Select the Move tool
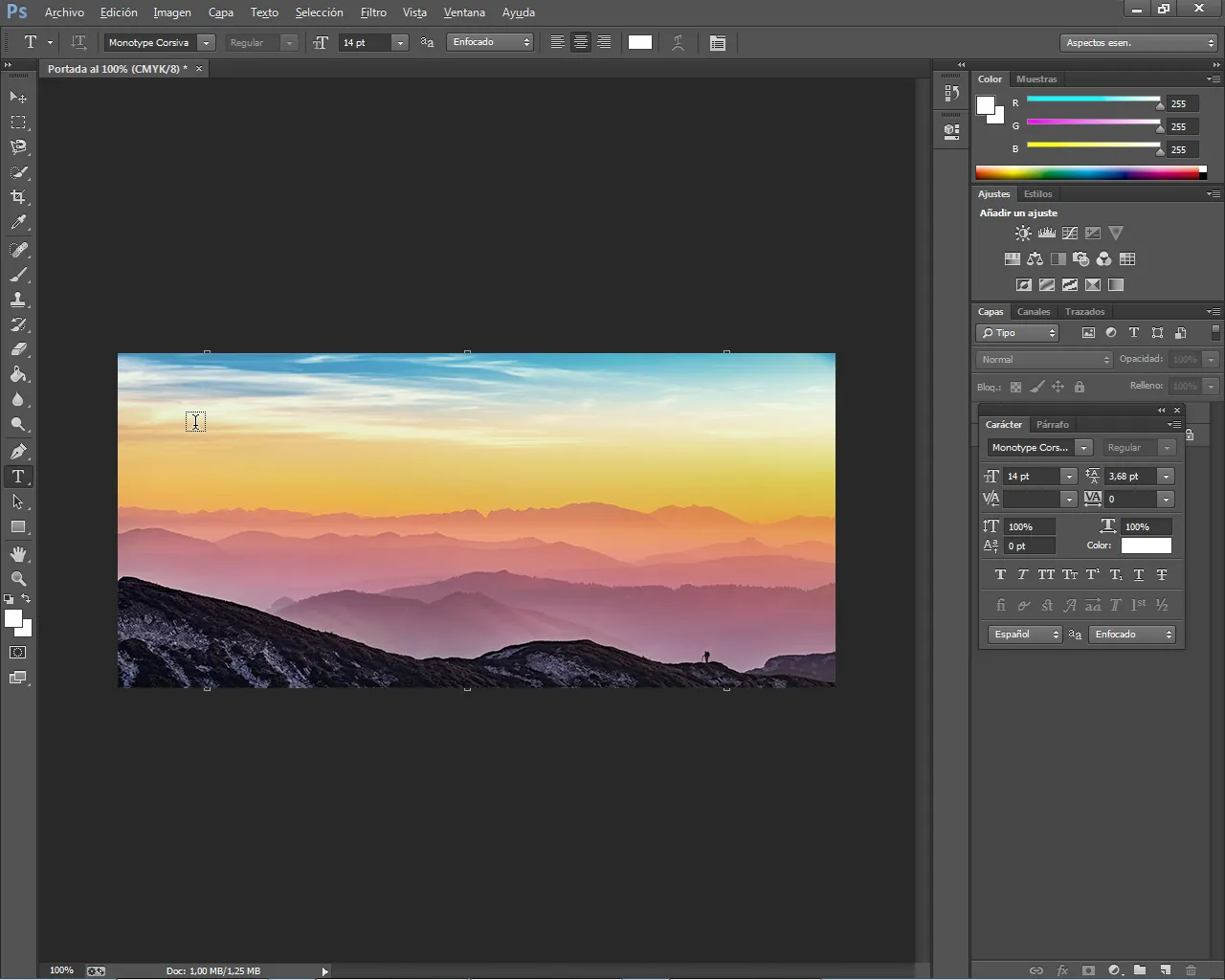 click(18, 98)
